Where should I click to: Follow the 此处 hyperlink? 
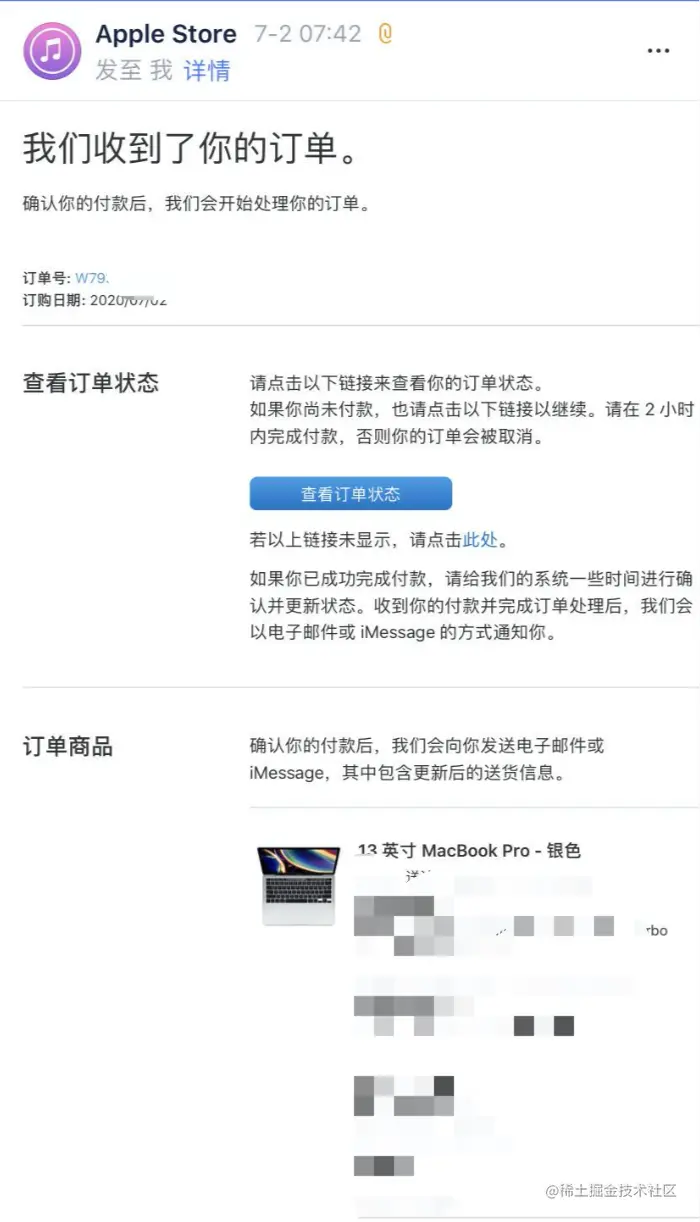tap(480, 540)
